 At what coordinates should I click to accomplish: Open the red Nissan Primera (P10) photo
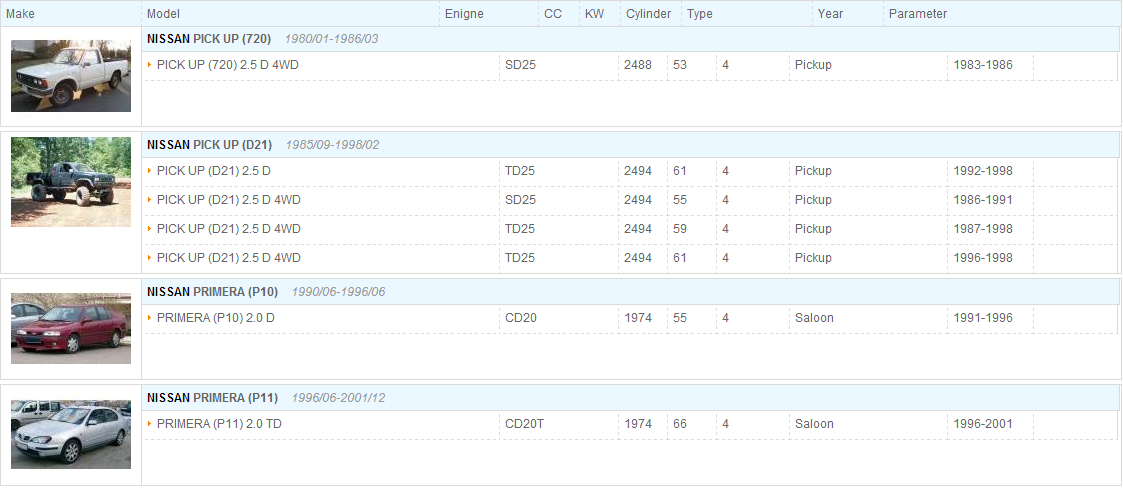point(71,328)
